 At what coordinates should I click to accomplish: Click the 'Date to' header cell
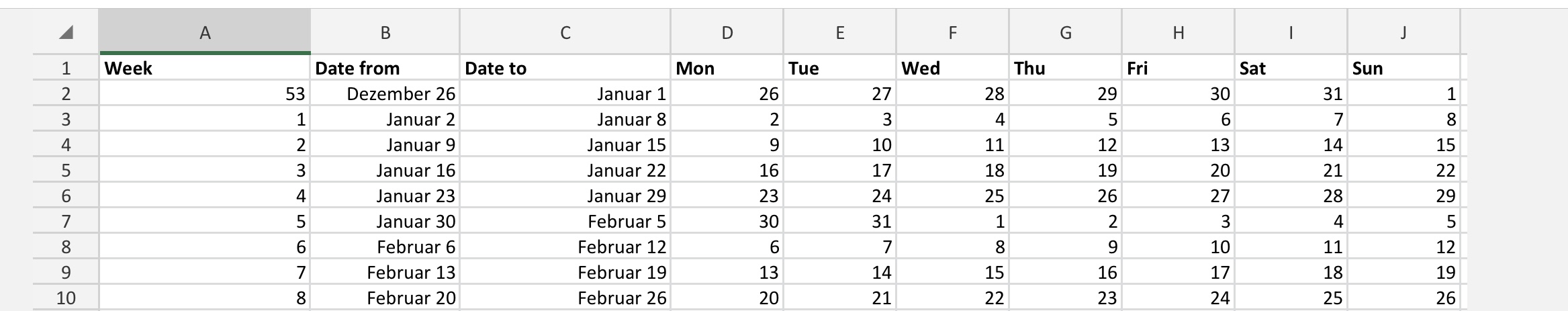tap(565, 69)
